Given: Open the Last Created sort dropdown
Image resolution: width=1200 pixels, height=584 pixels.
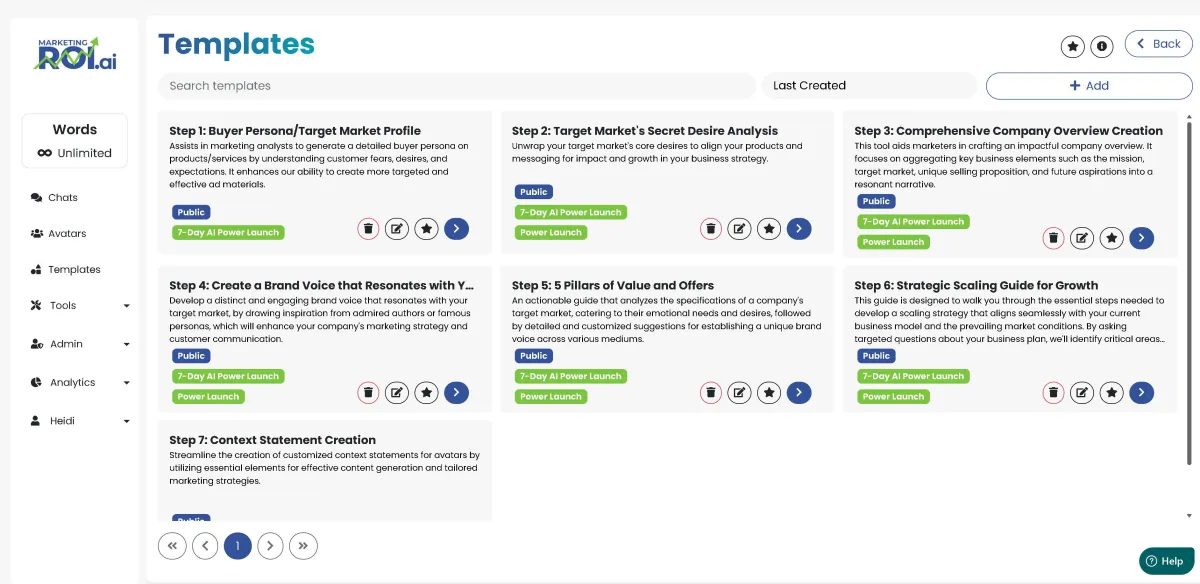Looking at the screenshot, I should coord(868,86).
